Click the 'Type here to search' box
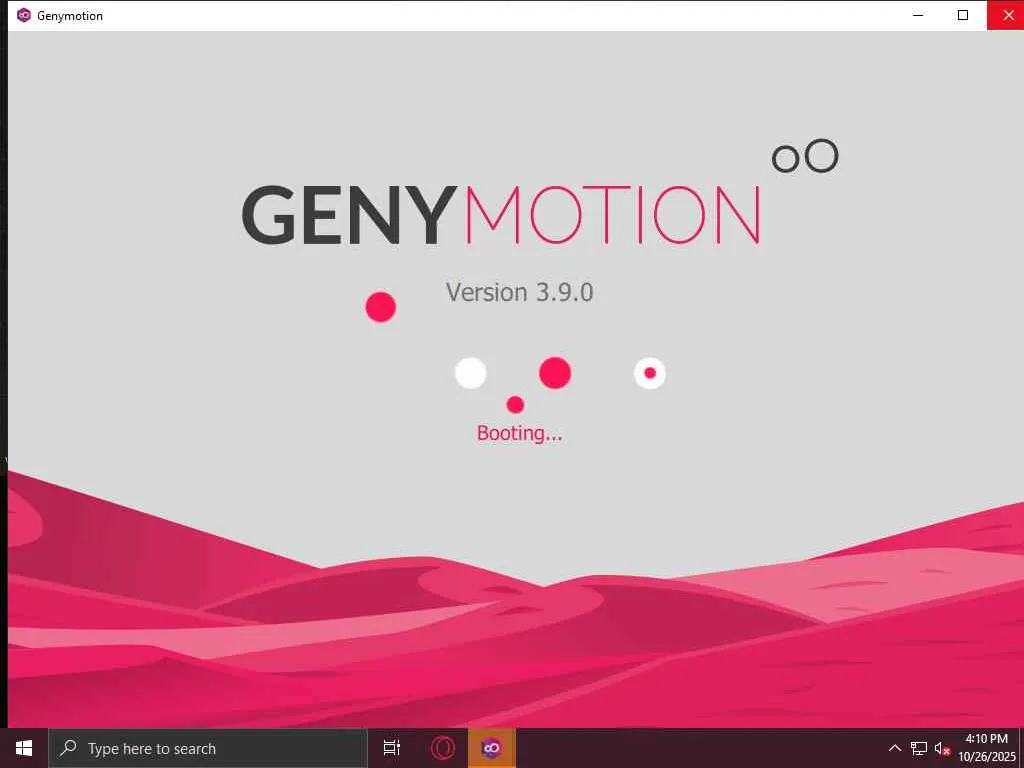 tap(208, 748)
